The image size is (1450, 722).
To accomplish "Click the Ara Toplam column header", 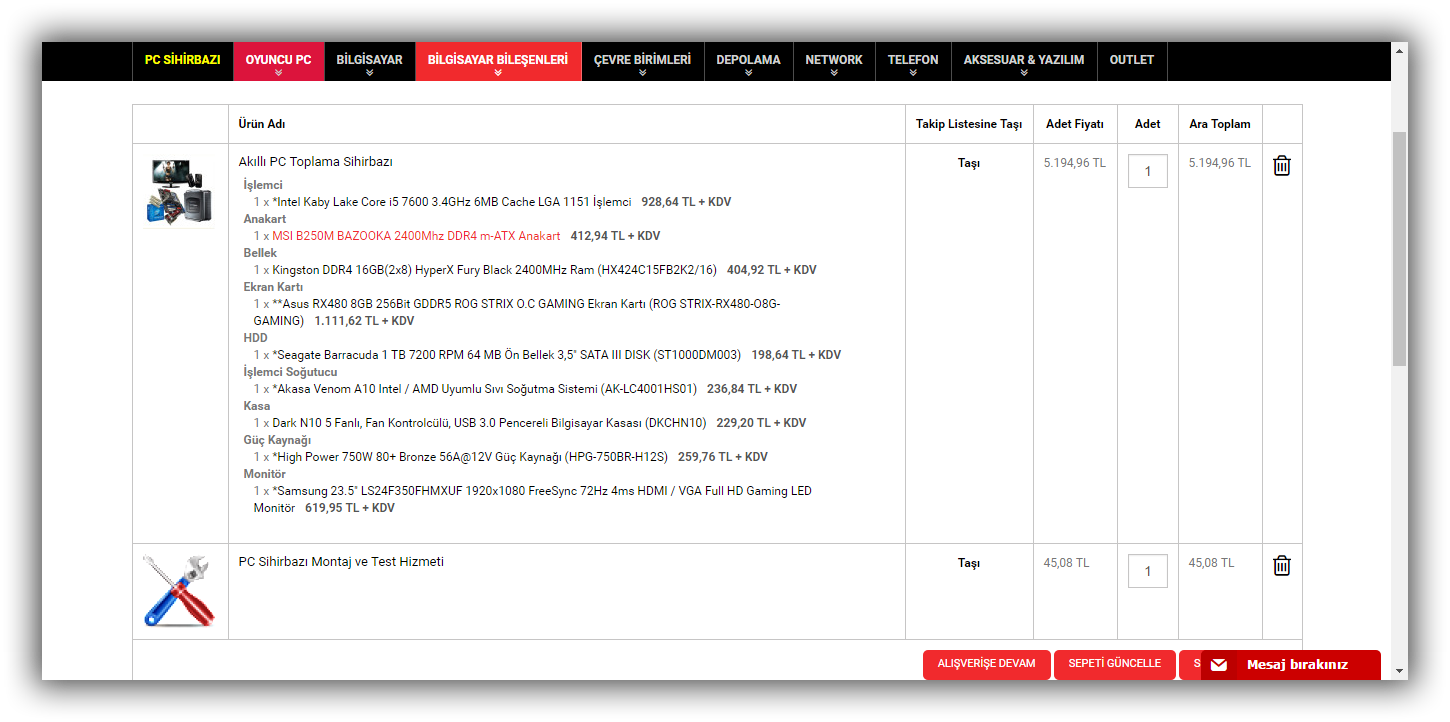I will pos(1220,124).
